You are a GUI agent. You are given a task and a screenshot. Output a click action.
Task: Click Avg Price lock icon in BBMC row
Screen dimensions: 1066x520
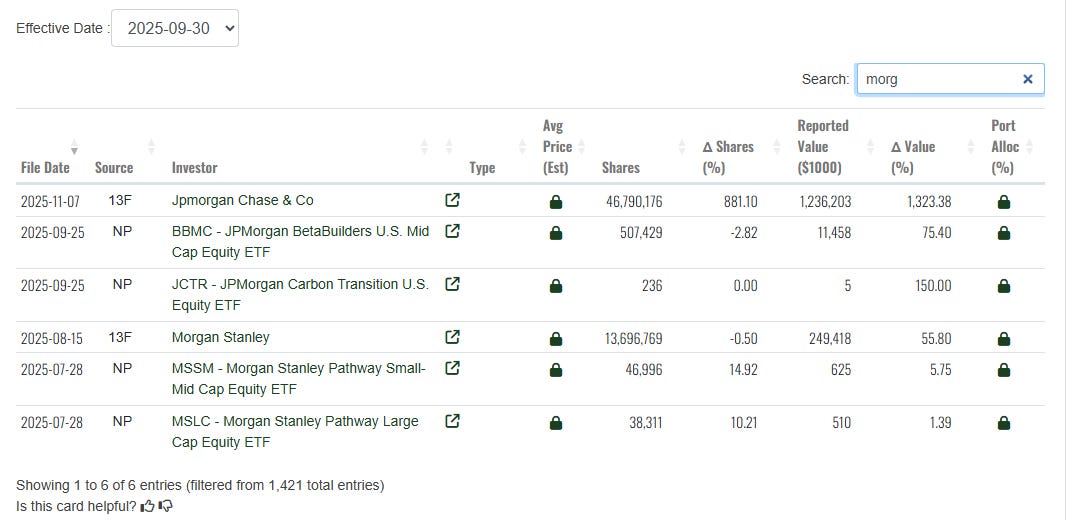tap(555, 233)
